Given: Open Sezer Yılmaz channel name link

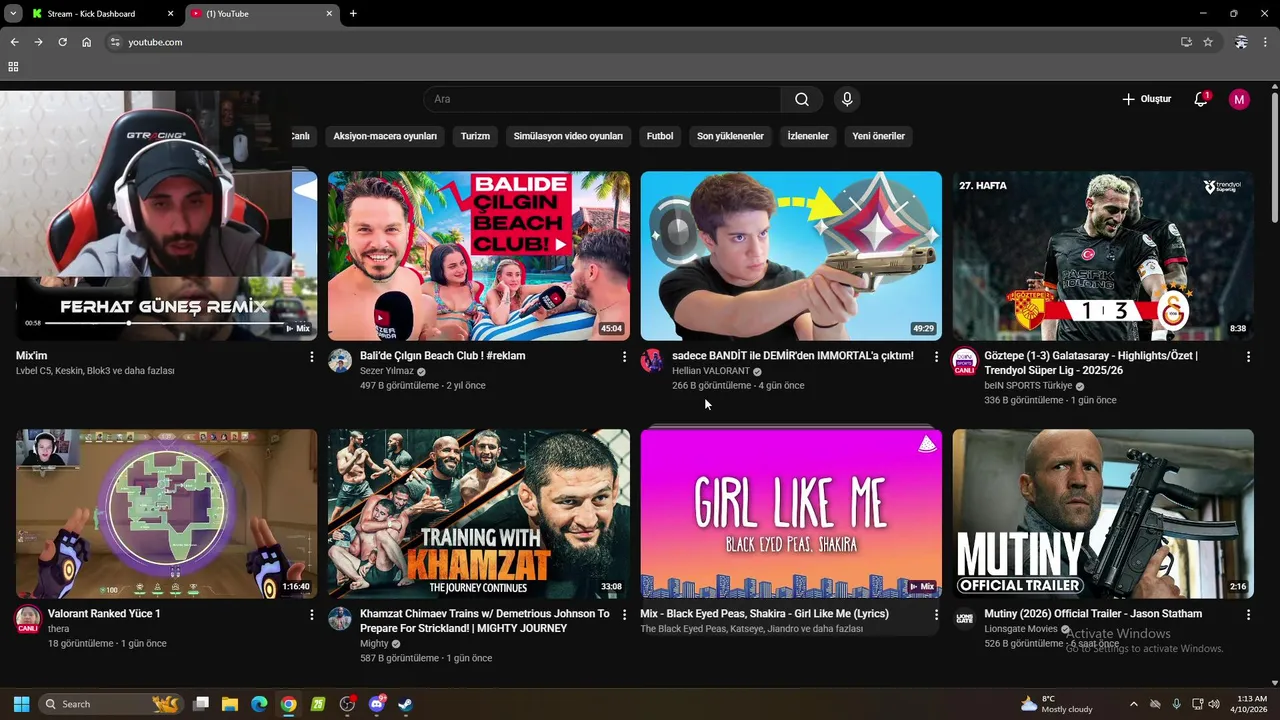Looking at the screenshot, I should tap(386, 371).
